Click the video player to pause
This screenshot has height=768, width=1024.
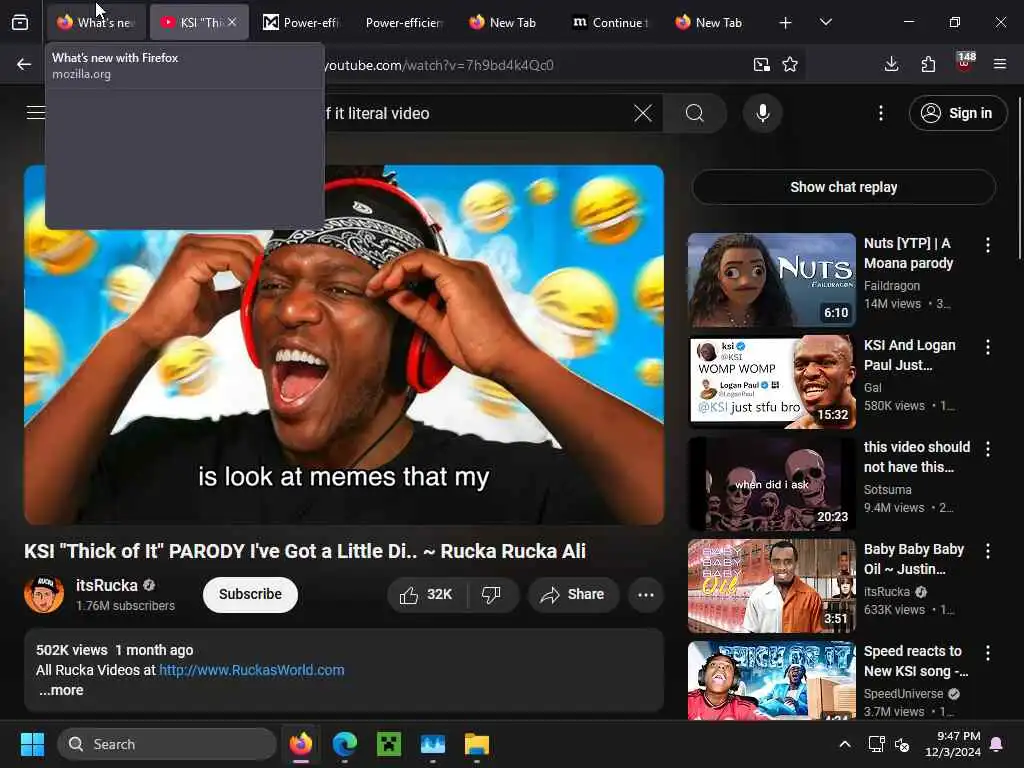tap(344, 345)
